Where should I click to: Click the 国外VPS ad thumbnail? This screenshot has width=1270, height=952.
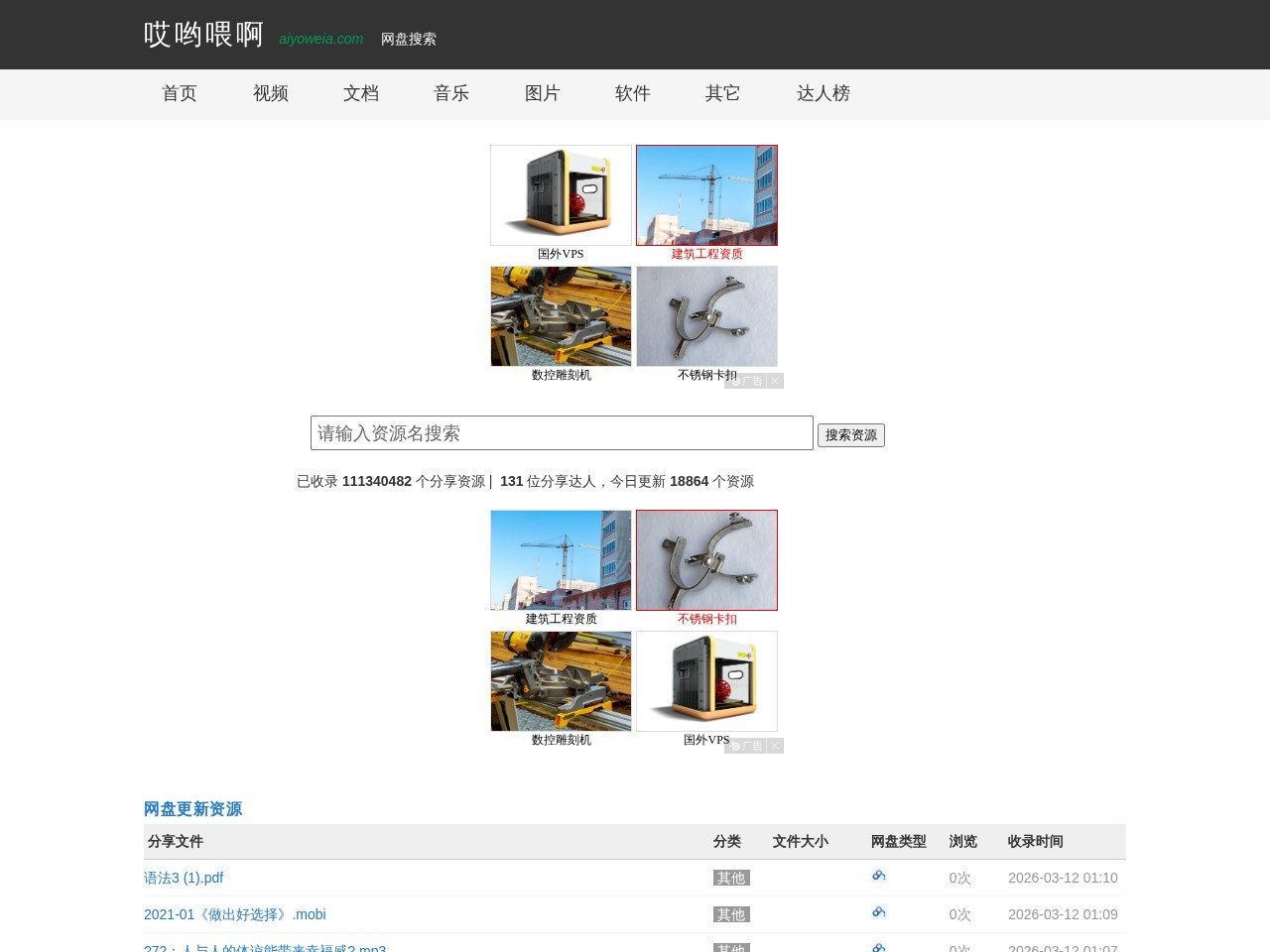561,194
